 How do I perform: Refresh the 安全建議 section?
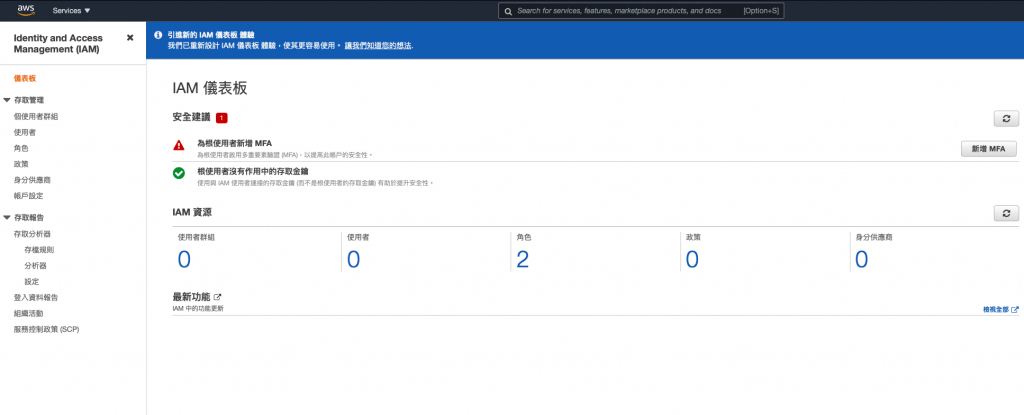1006,118
